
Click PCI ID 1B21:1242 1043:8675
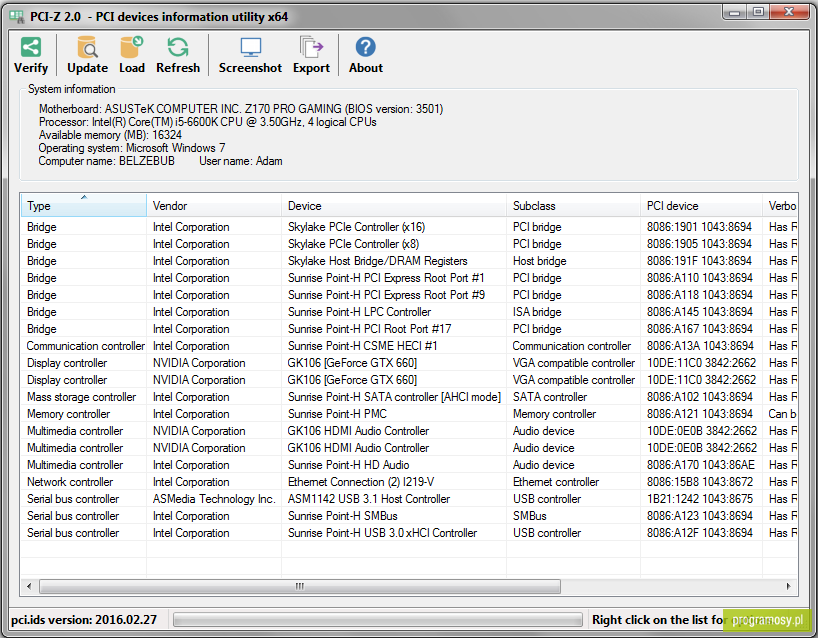click(x=700, y=499)
